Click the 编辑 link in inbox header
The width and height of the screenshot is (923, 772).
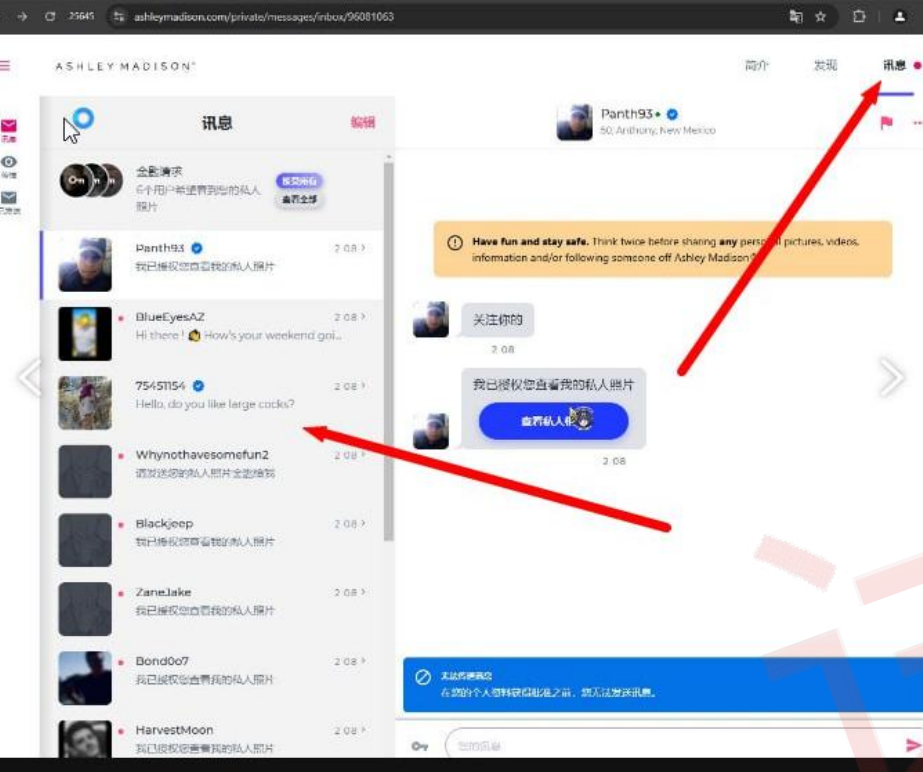362,122
